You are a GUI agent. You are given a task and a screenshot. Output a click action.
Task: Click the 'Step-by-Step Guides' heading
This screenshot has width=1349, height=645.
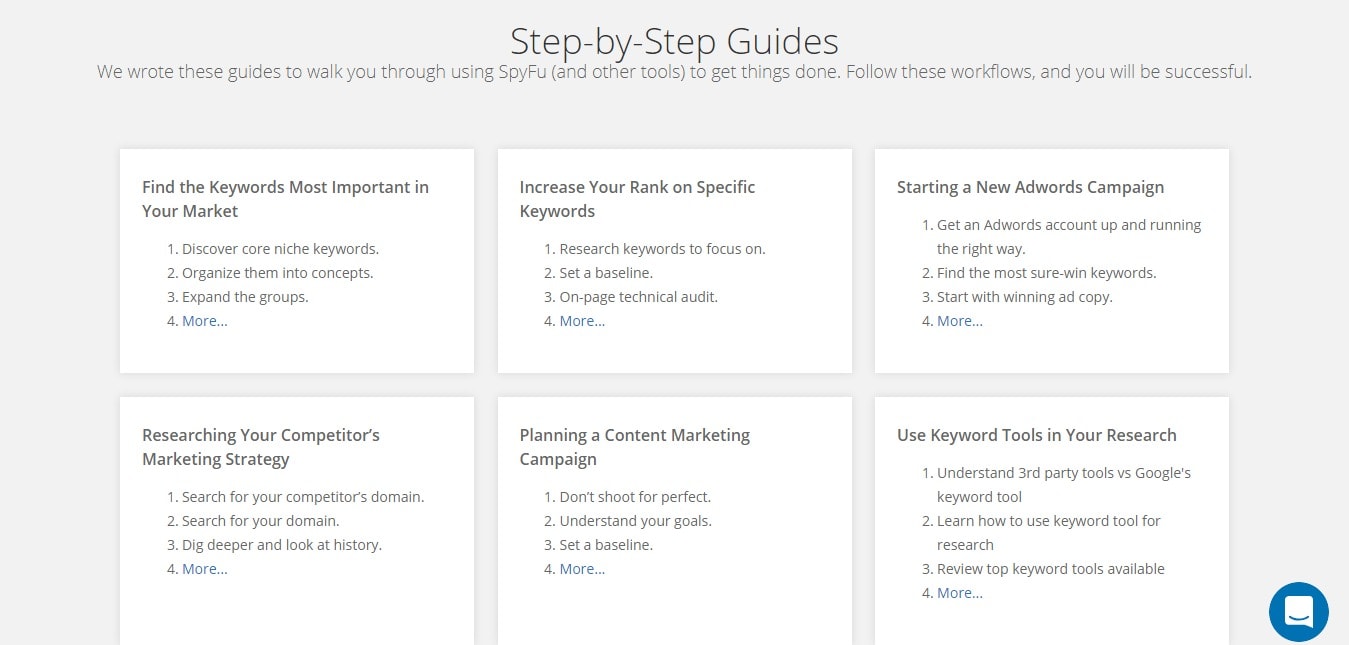[x=674, y=41]
